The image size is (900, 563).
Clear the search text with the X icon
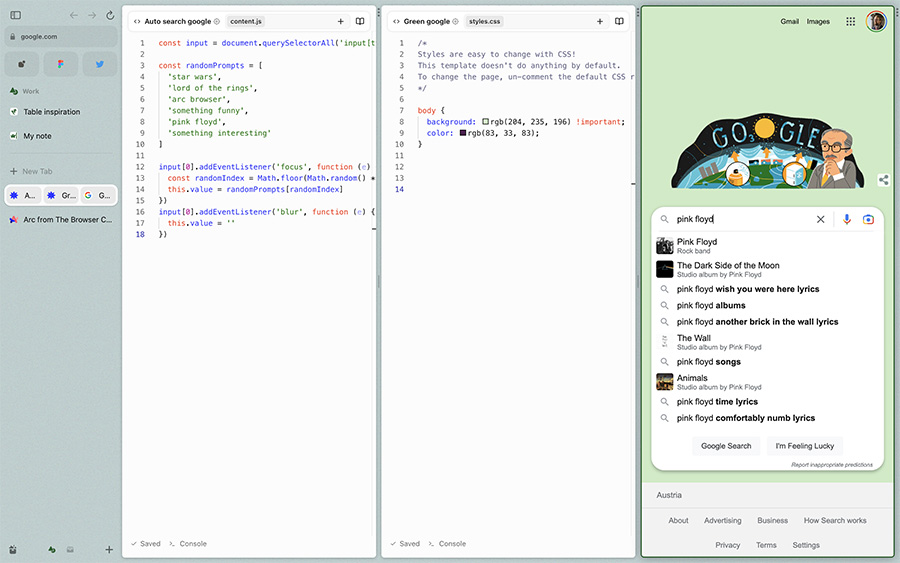(821, 219)
